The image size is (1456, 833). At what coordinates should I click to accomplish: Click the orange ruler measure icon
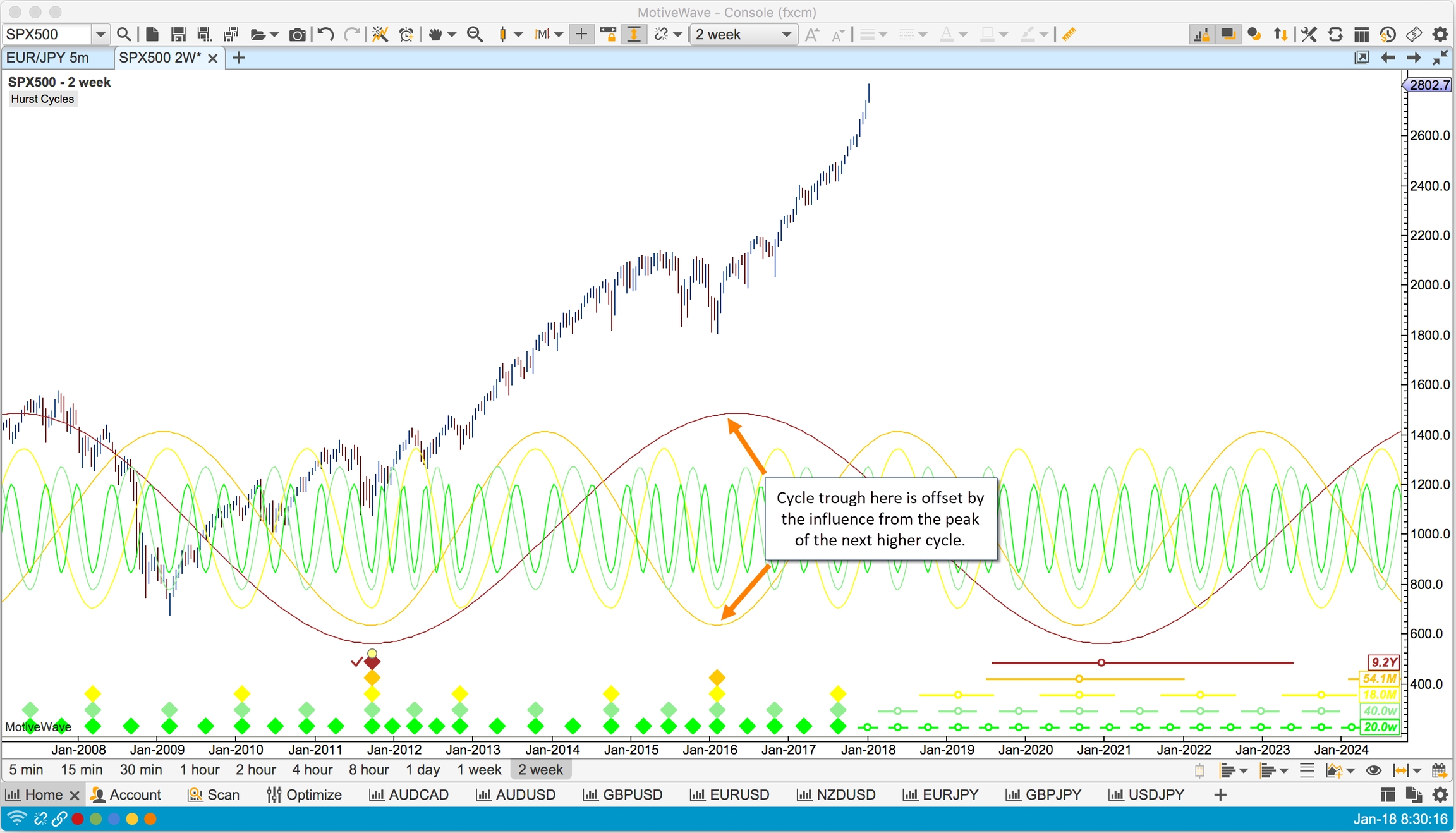coord(1069,35)
